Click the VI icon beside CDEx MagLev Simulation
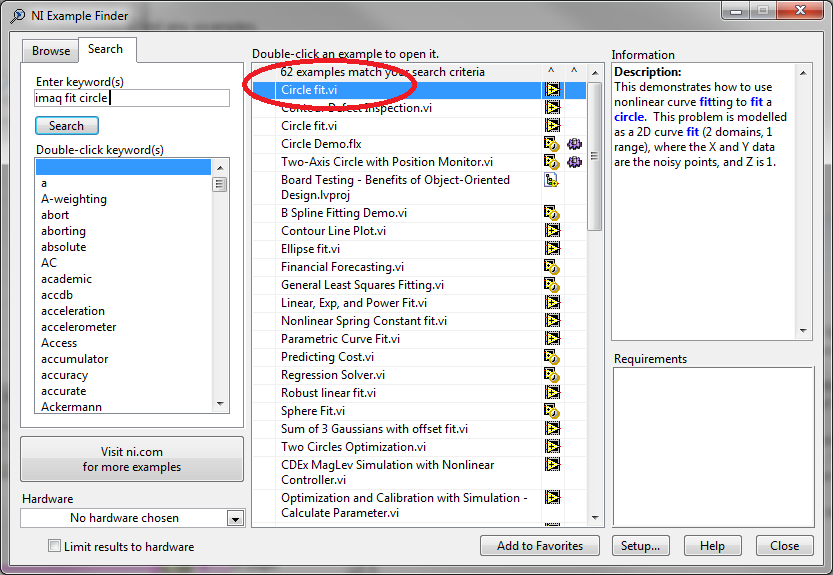This screenshot has width=833, height=575. click(552, 465)
